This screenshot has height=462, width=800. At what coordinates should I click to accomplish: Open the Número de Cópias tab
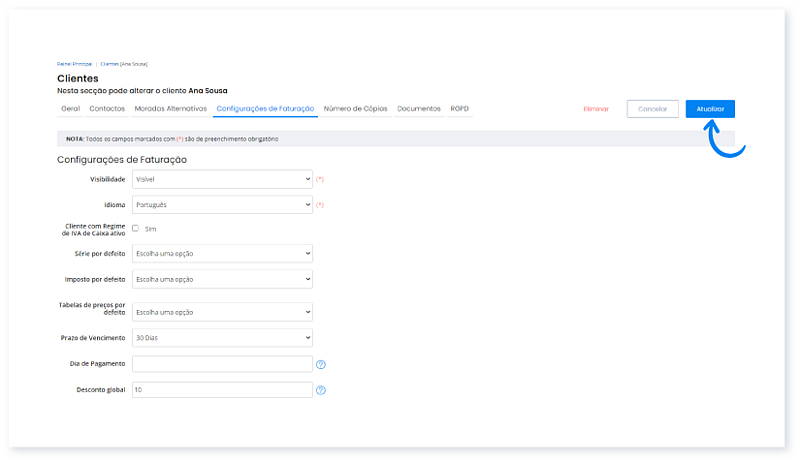[356, 108]
